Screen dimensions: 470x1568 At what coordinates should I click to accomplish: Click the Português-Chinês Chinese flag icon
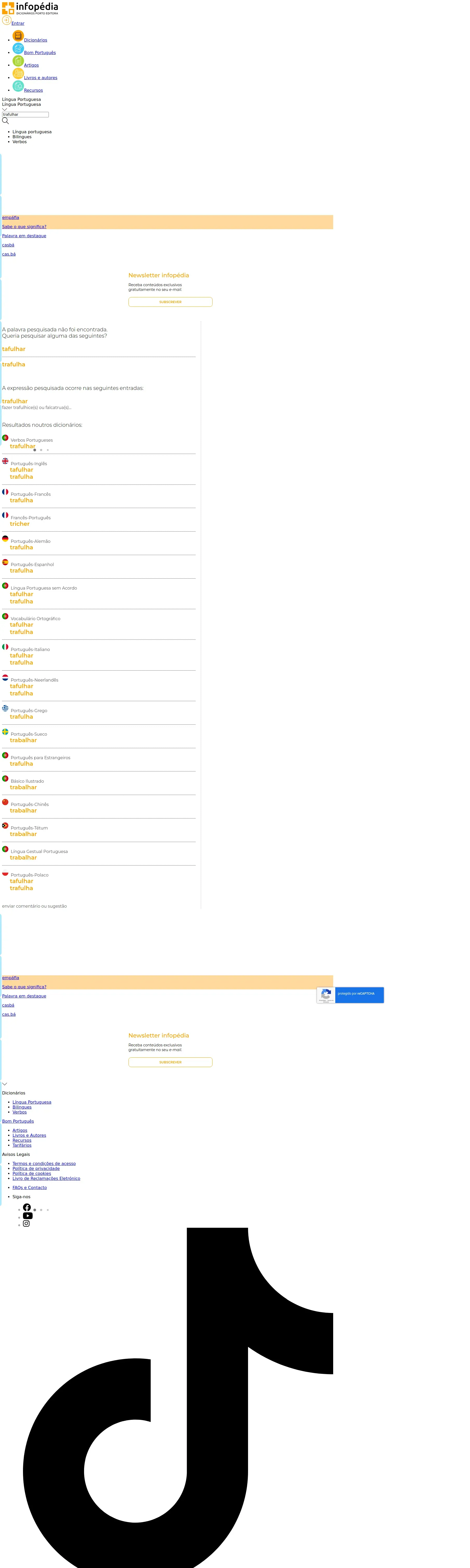point(5,802)
